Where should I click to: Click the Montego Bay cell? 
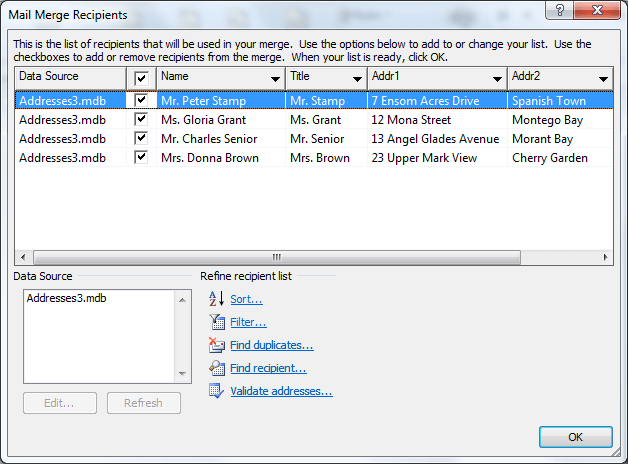(560, 120)
